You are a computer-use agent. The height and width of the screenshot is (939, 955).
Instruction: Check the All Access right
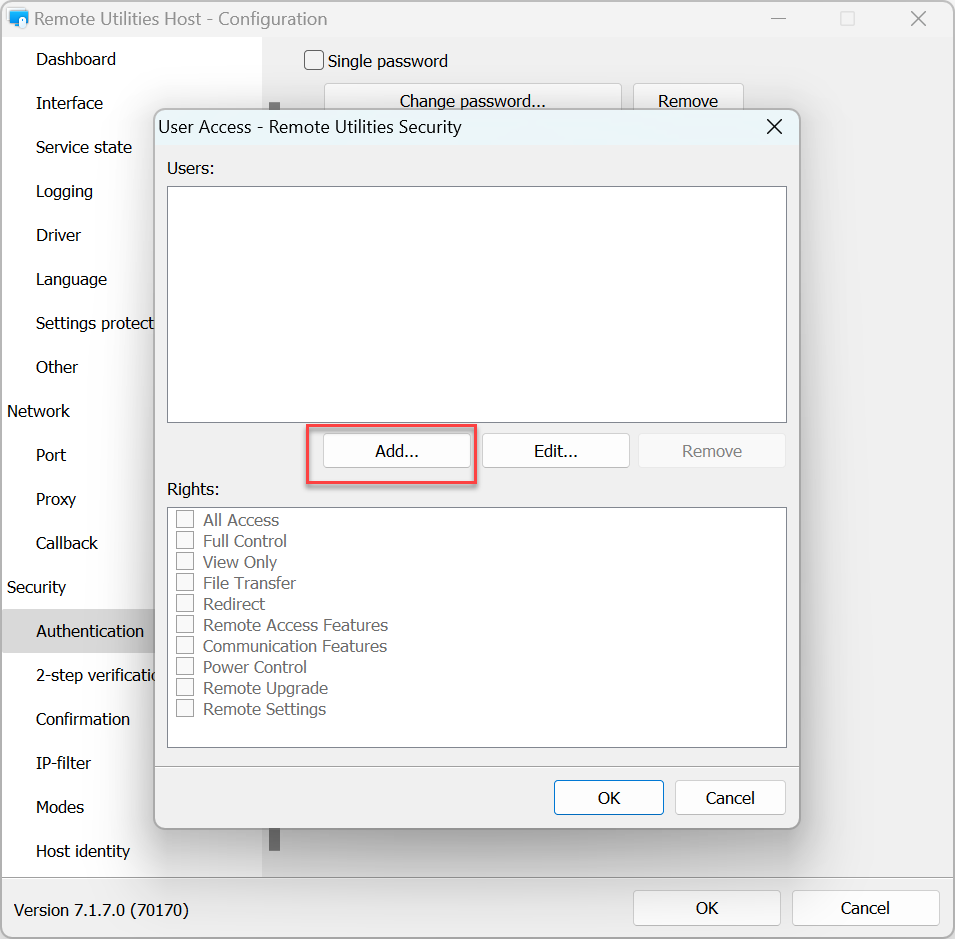[185, 520]
